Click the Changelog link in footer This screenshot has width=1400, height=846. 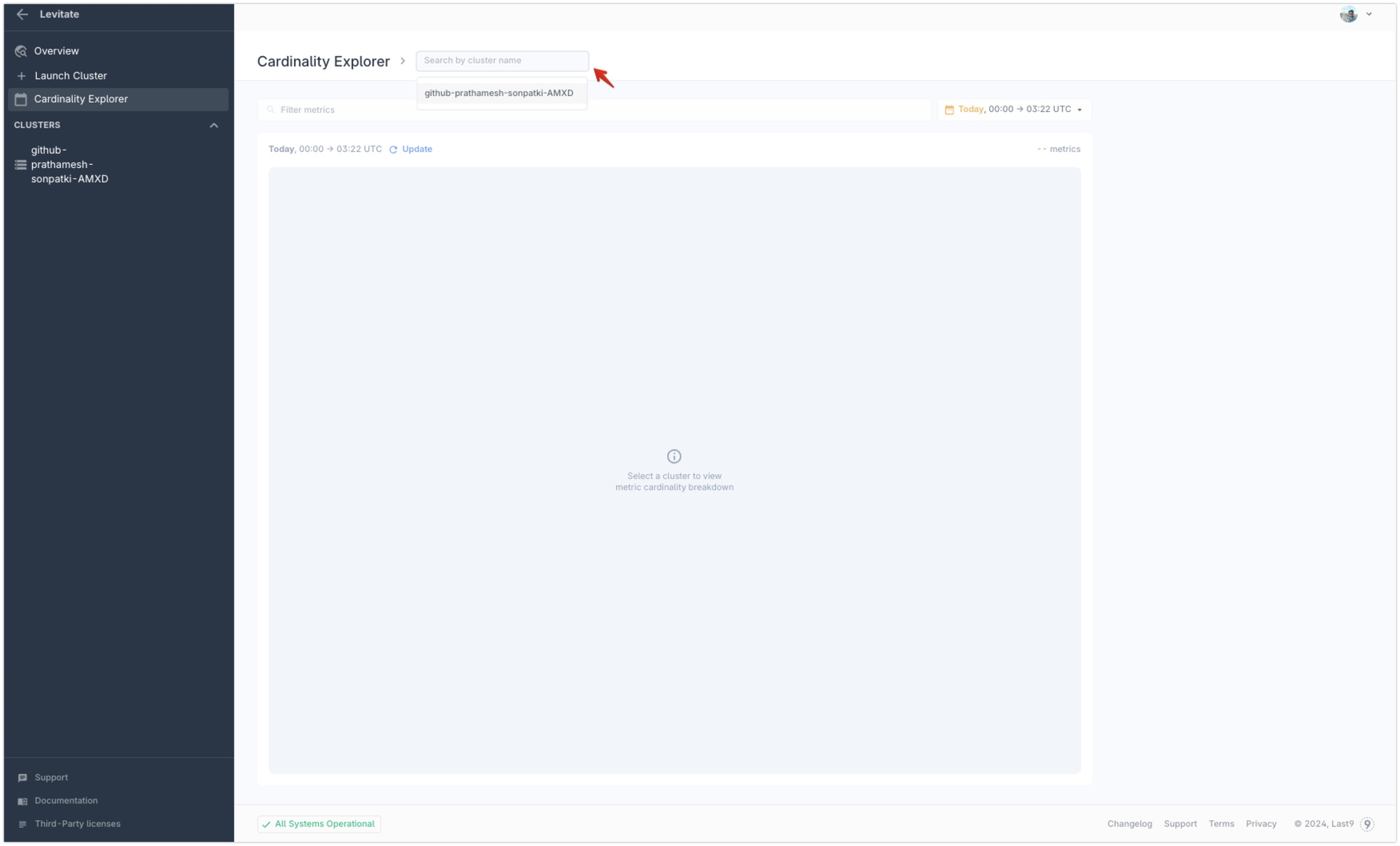click(1129, 824)
